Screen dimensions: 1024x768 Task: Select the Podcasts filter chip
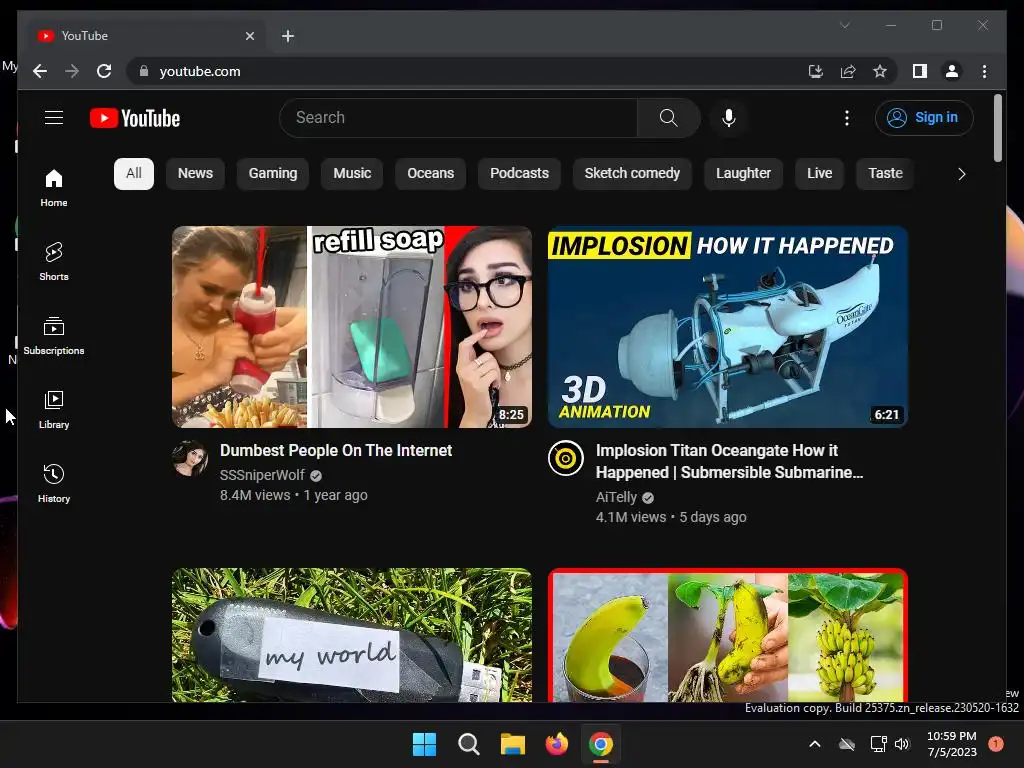(x=519, y=174)
